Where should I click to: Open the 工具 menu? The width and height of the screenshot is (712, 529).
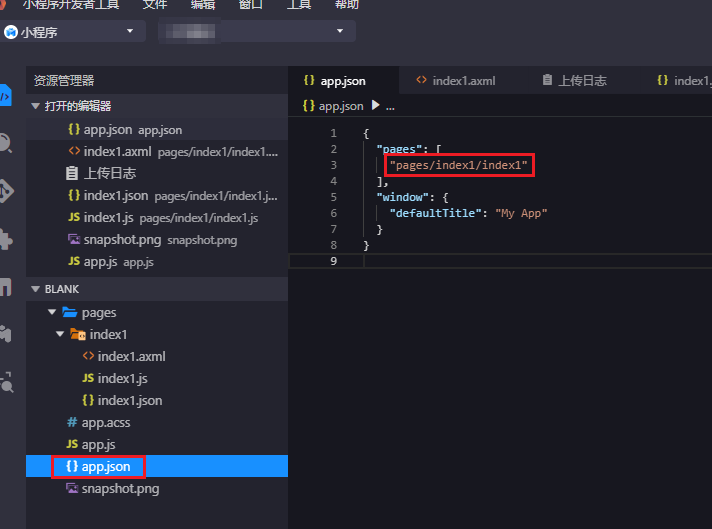pyautogui.click(x=299, y=5)
